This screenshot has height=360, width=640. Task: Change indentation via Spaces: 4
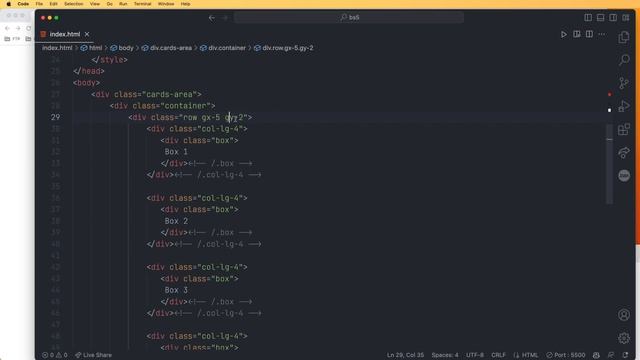coord(445,355)
